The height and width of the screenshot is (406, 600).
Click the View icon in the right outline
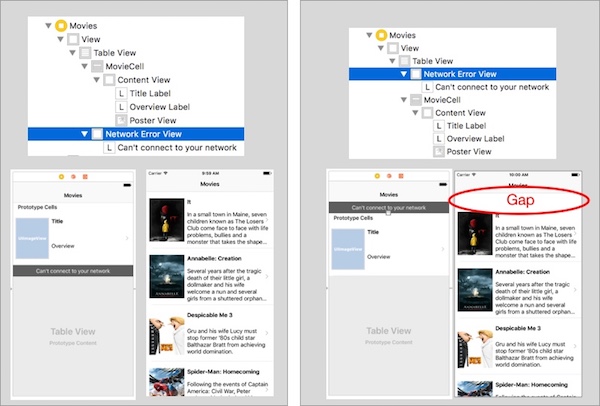pyautogui.click(x=393, y=48)
